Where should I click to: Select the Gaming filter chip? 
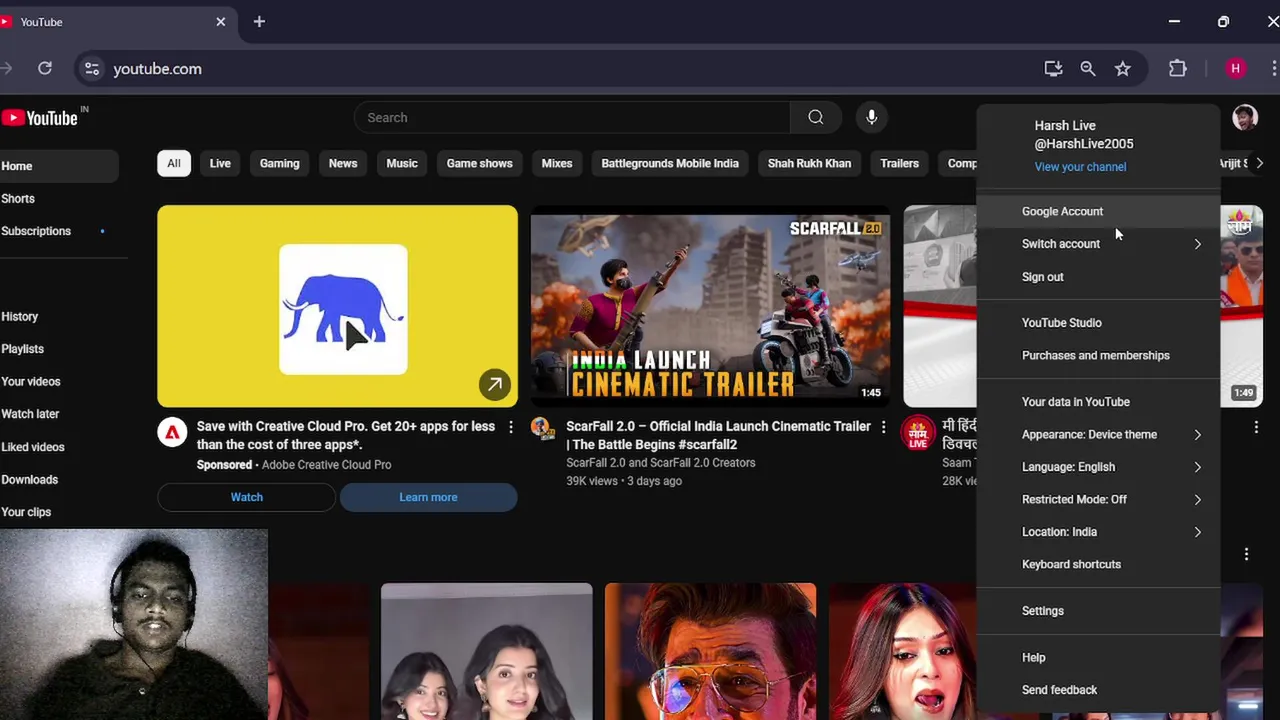pyautogui.click(x=280, y=163)
